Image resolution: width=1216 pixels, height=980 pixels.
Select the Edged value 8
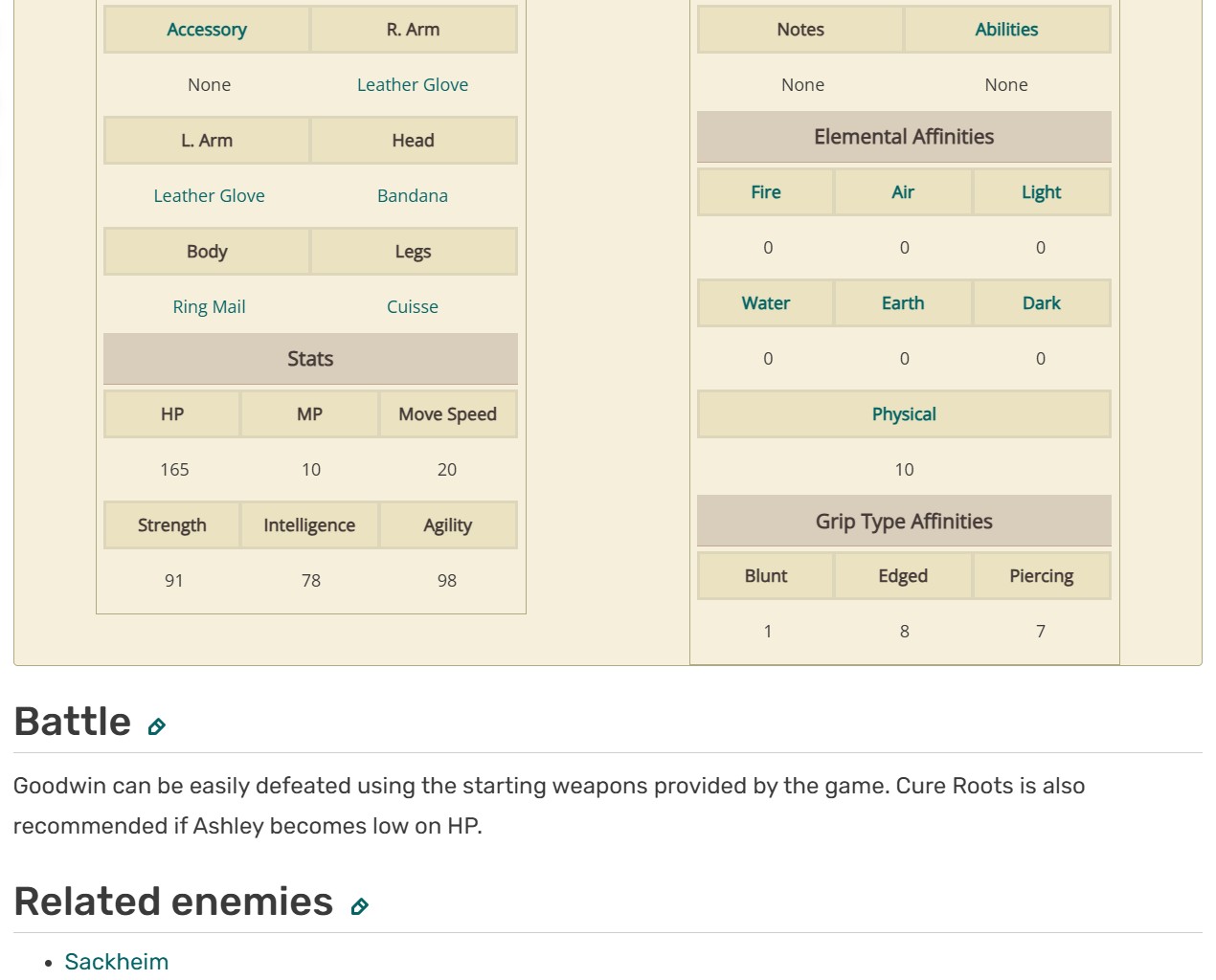(x=905, y=632)
